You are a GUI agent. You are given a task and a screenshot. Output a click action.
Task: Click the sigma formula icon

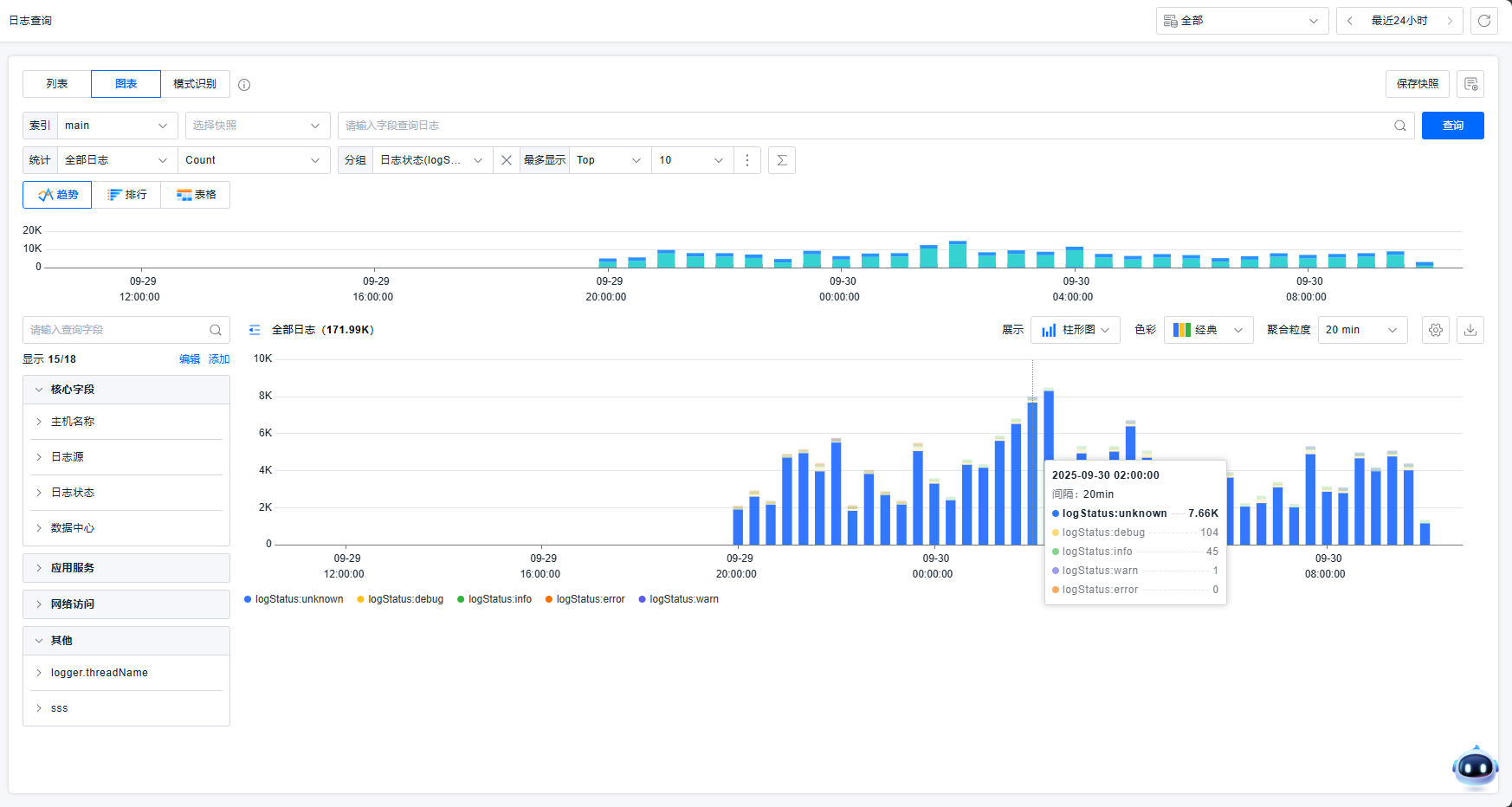781,160
